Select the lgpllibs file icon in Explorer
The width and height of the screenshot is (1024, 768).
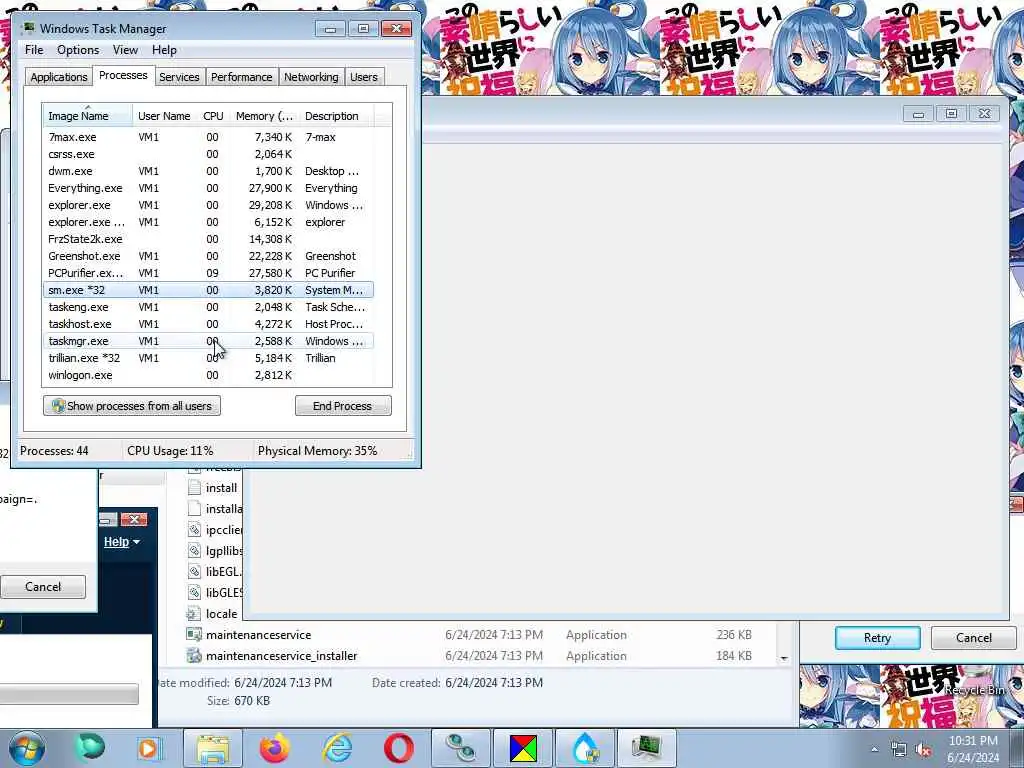[x=194, y=551]
